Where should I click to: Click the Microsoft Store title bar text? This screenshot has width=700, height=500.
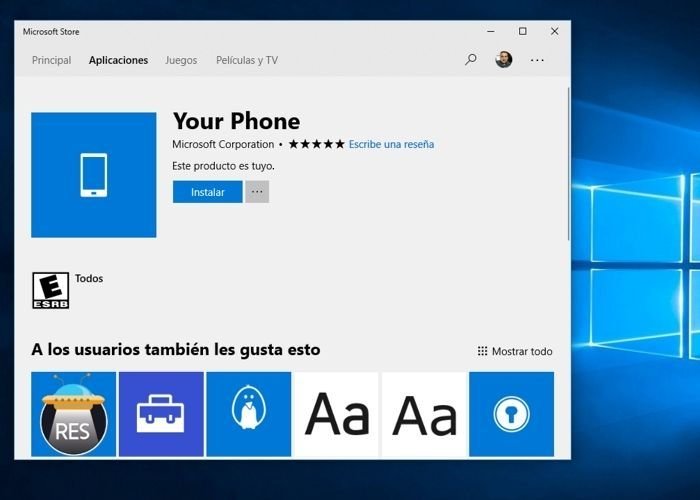51,32
